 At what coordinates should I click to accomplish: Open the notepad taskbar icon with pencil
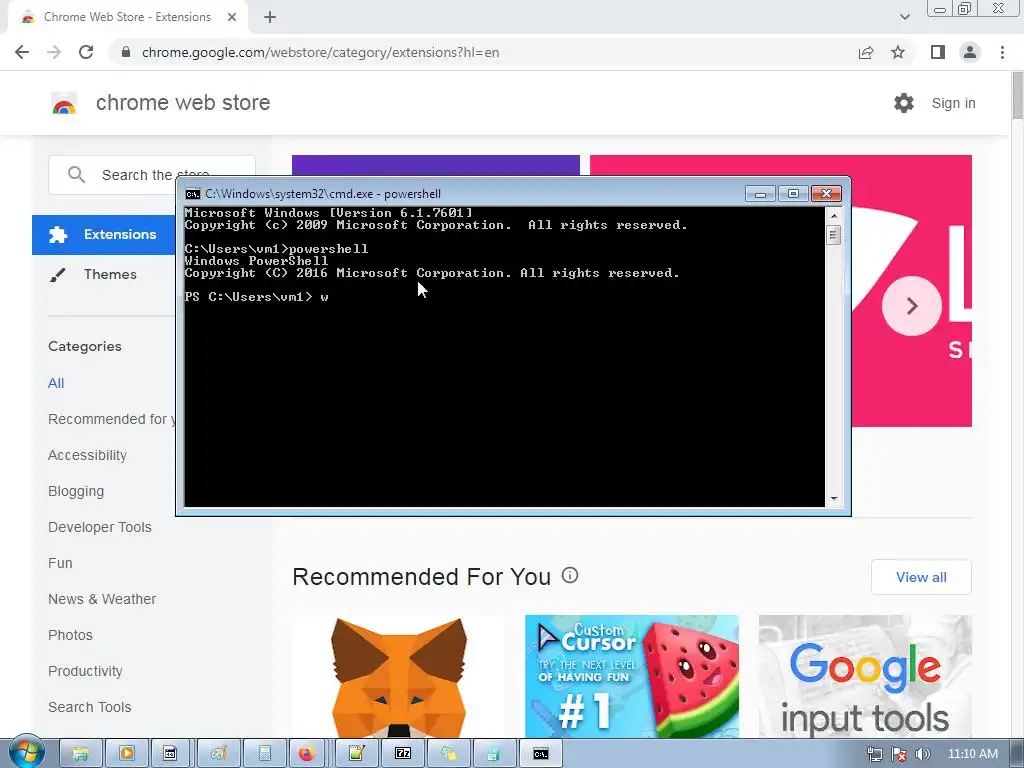[x=356, y=754]
